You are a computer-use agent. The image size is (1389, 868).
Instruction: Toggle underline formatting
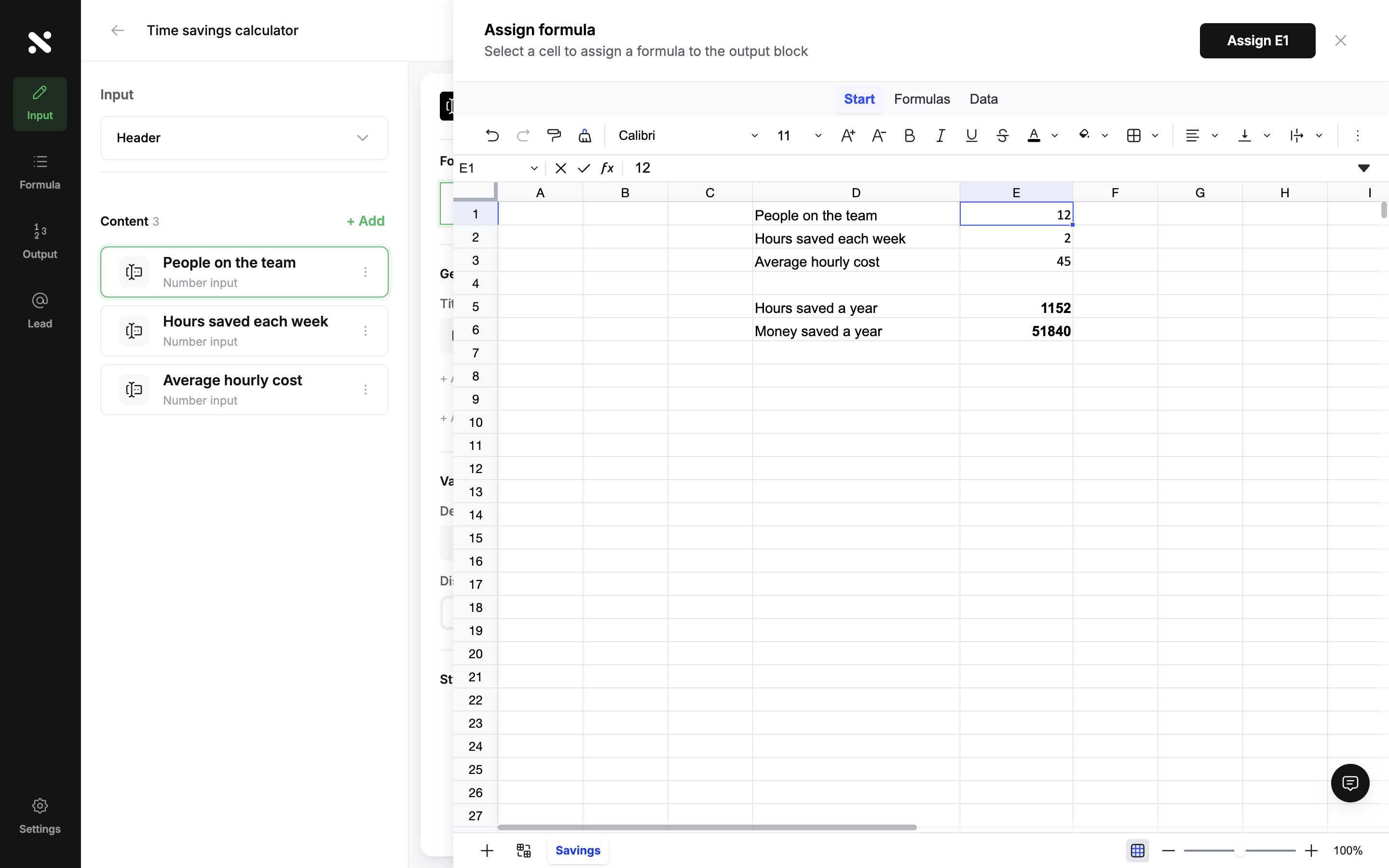point(971,136)
